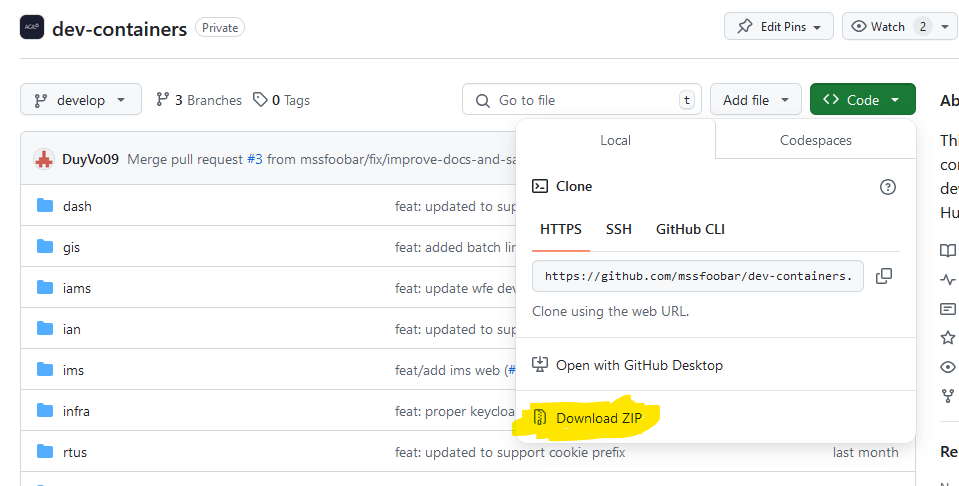Click the repository owner avatar beside dev-containers
This screenshot has width=959, height=486.
point(32,28)
